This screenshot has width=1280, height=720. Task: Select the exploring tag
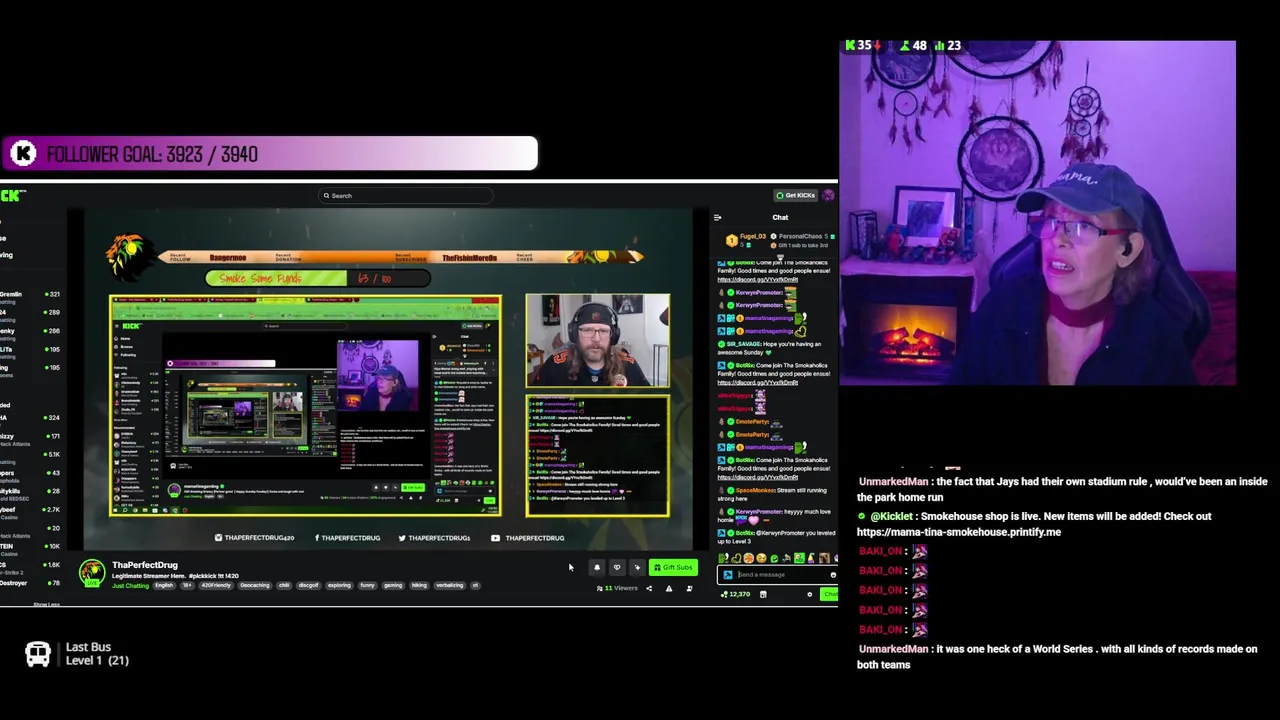pos(339,586)
